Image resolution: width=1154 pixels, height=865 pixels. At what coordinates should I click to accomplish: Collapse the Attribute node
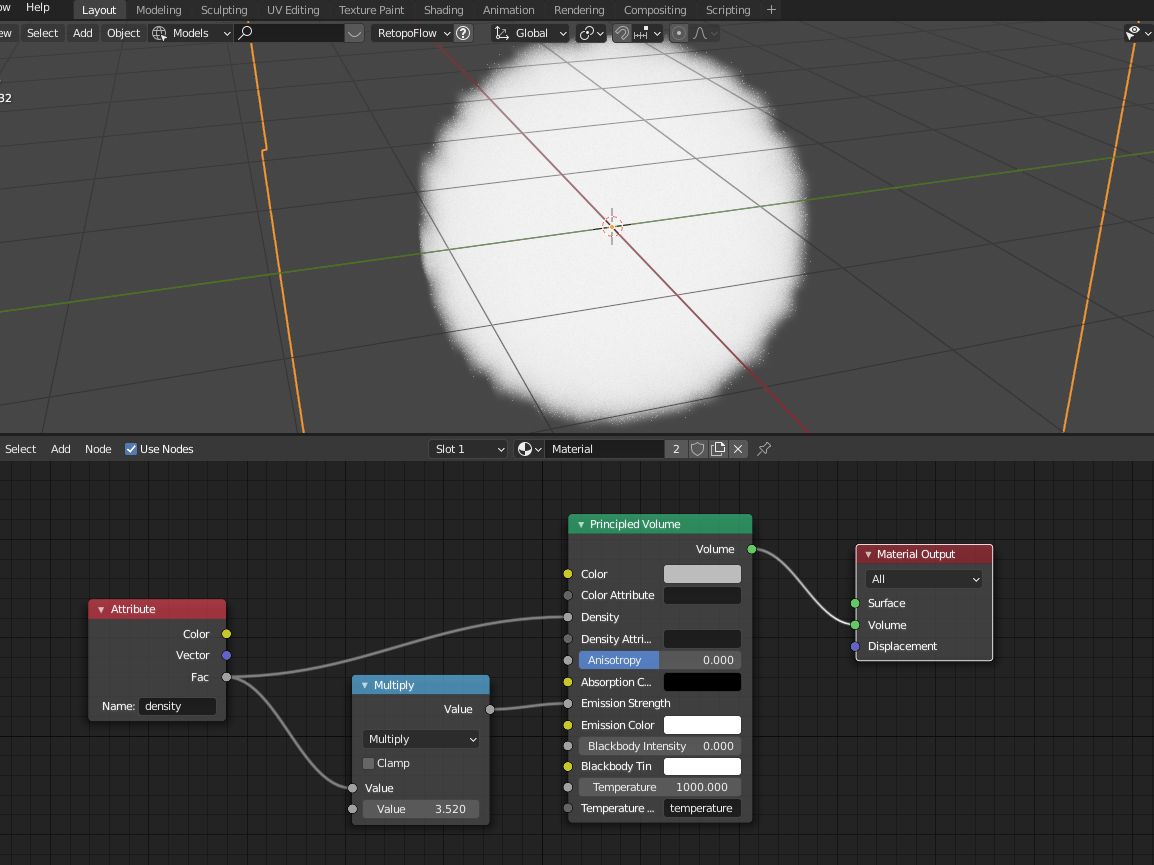(x=101, y=610)
